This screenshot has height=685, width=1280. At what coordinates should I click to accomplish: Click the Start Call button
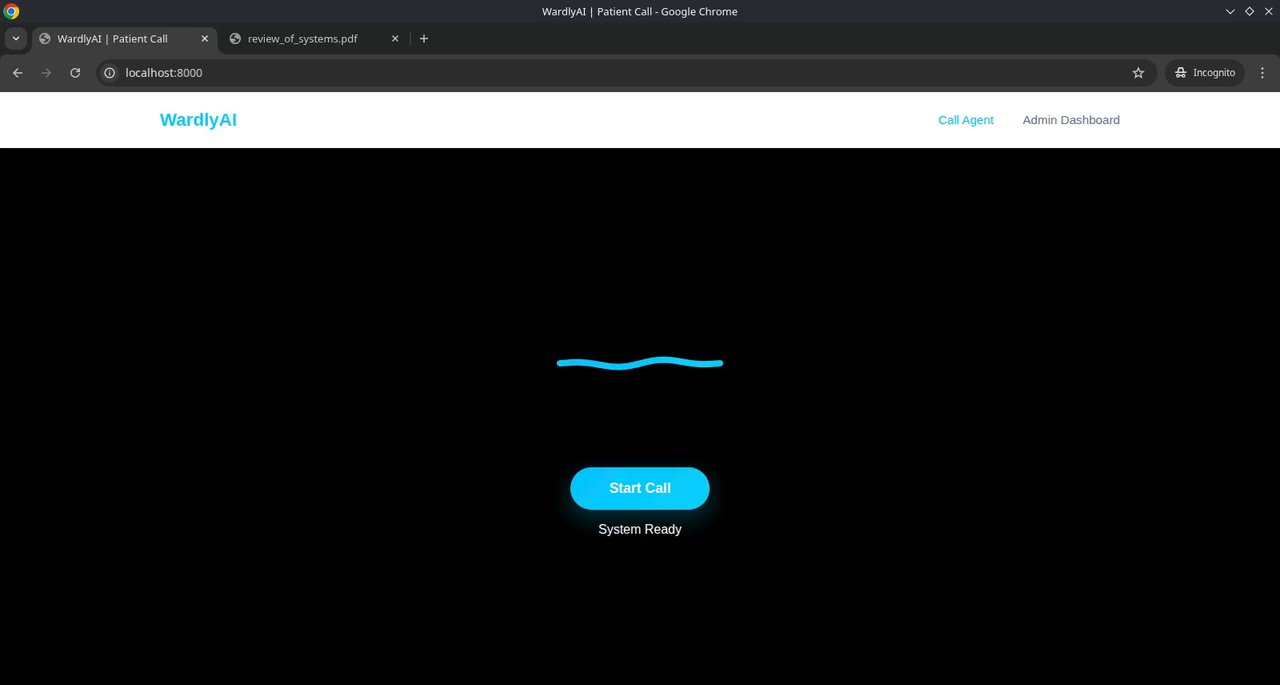[640, 488]
